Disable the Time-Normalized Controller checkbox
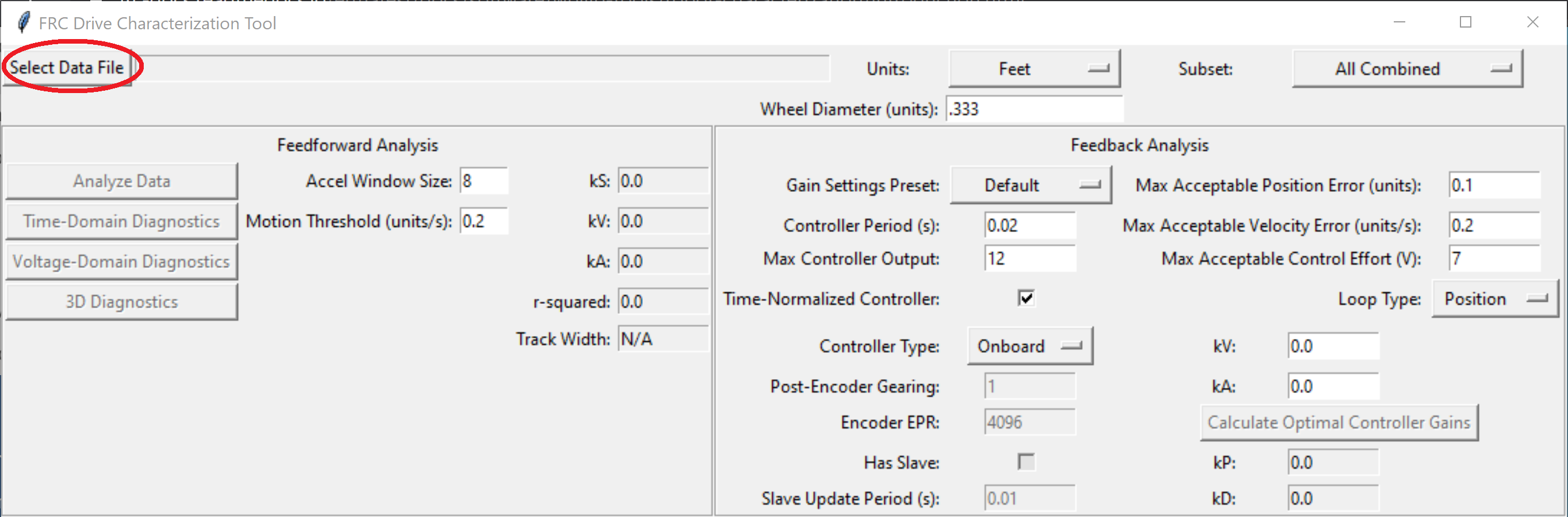Image resolution: width=1568 pixels, height=517 pixels. (x=1026, y=298)
